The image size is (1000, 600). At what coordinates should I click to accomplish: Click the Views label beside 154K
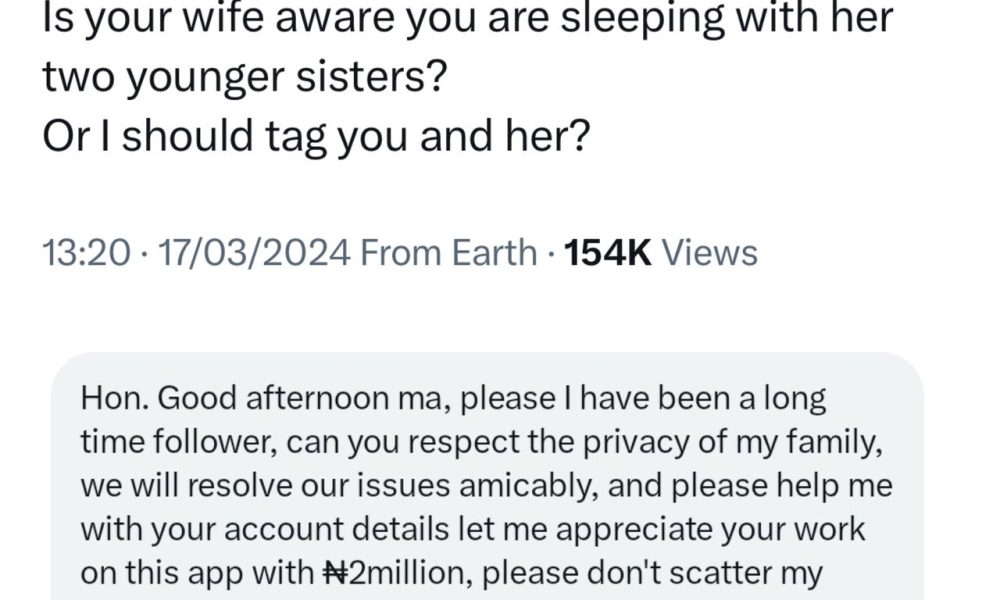pos(710,252)
